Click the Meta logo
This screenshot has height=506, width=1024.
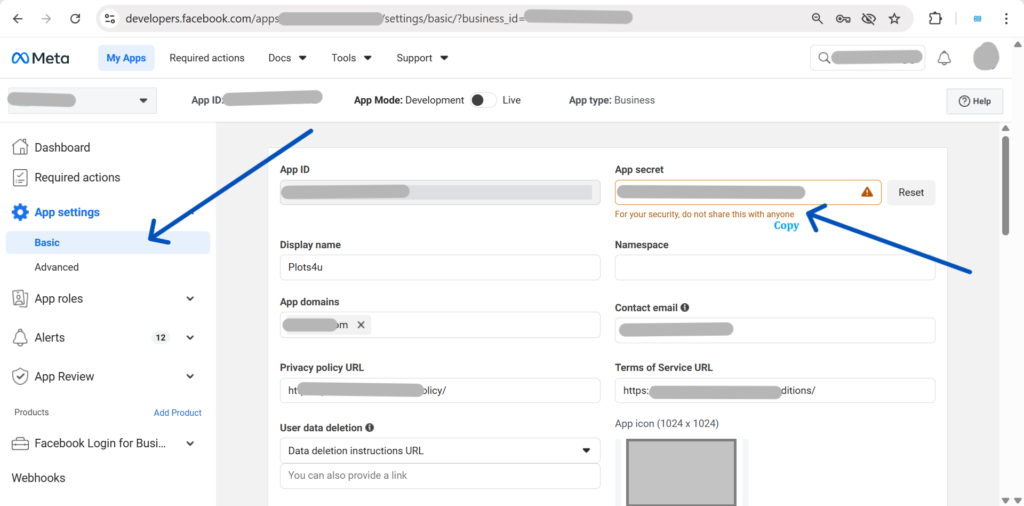tap(40, 58)
